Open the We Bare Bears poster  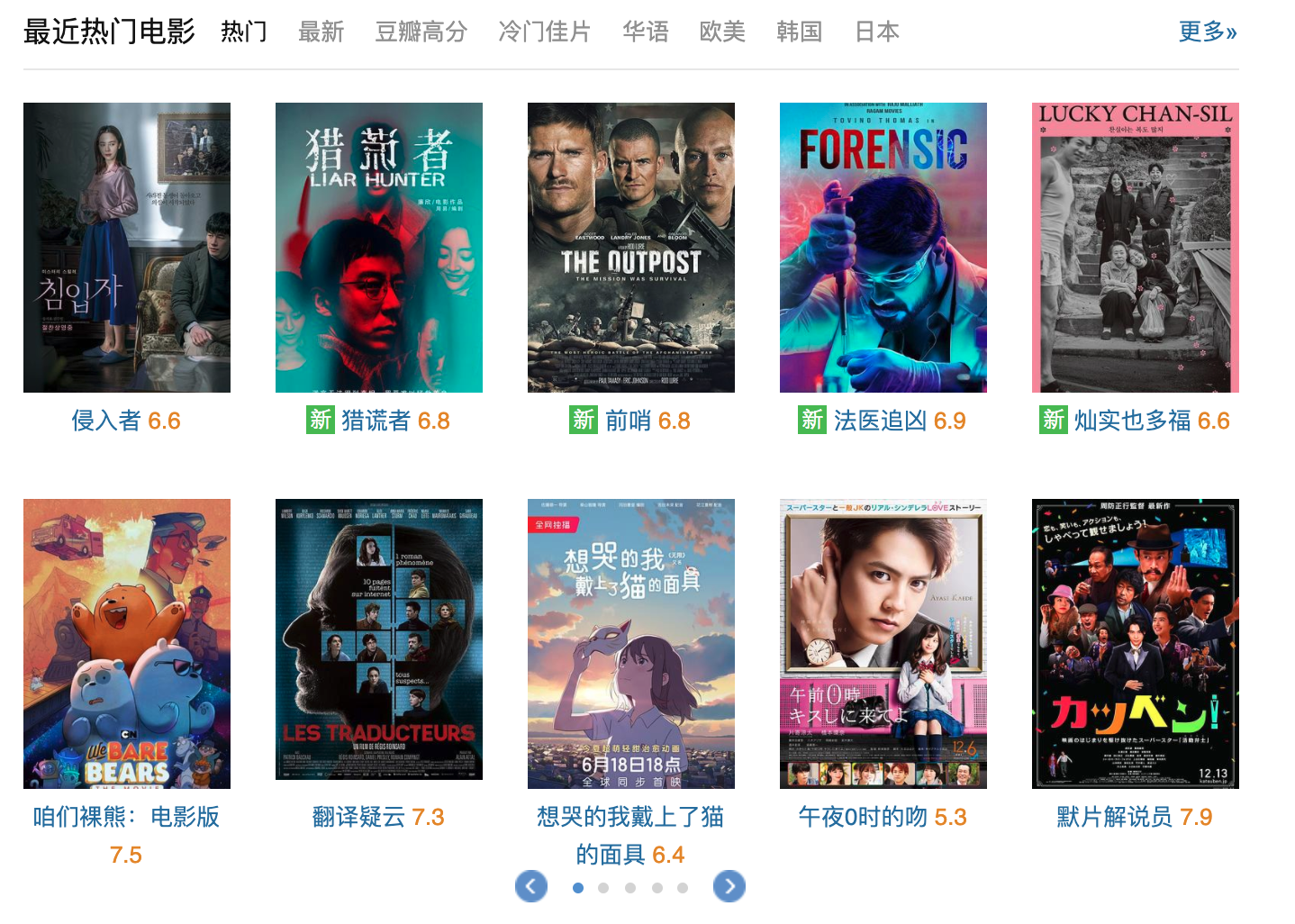tap(127, 644)
